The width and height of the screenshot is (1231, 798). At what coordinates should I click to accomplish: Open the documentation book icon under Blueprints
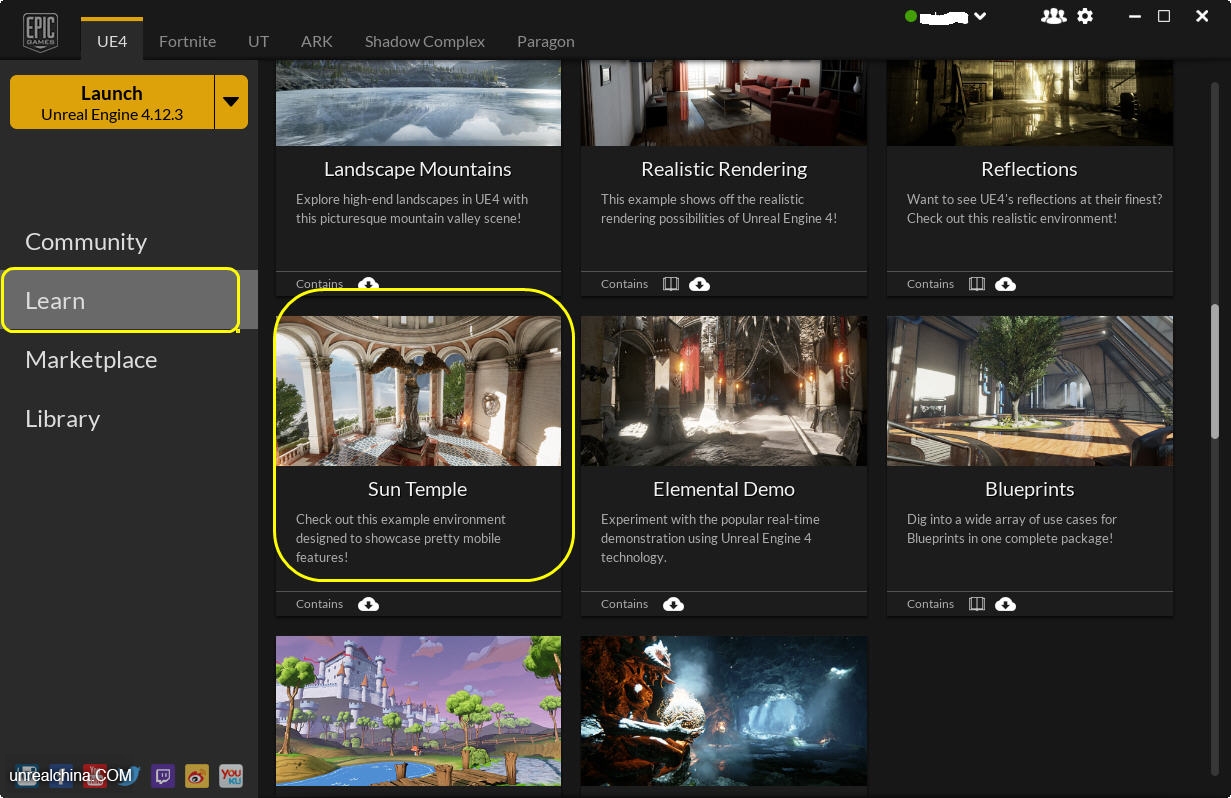click(977, 604)
